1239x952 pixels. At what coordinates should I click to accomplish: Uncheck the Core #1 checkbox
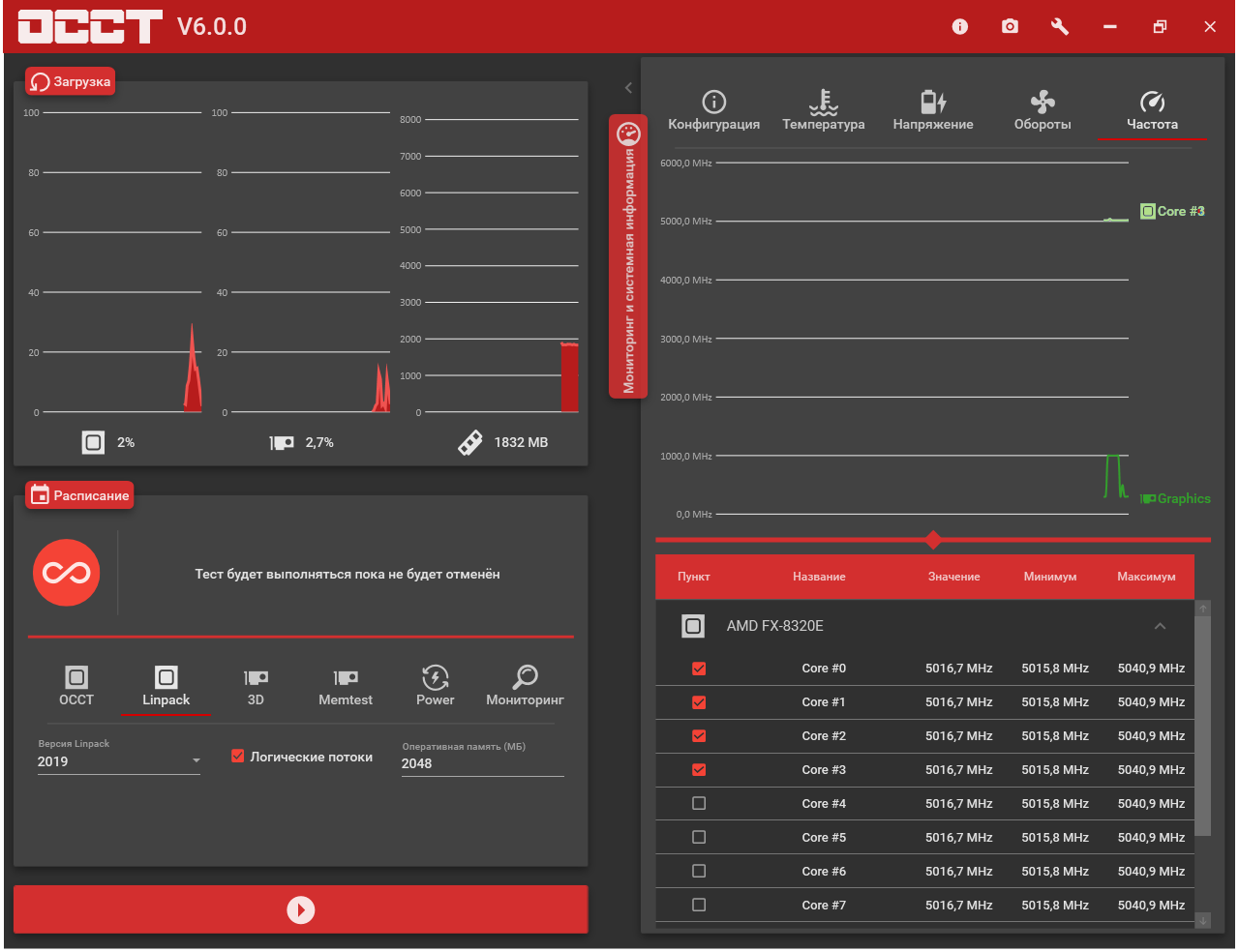coord(699,702)
